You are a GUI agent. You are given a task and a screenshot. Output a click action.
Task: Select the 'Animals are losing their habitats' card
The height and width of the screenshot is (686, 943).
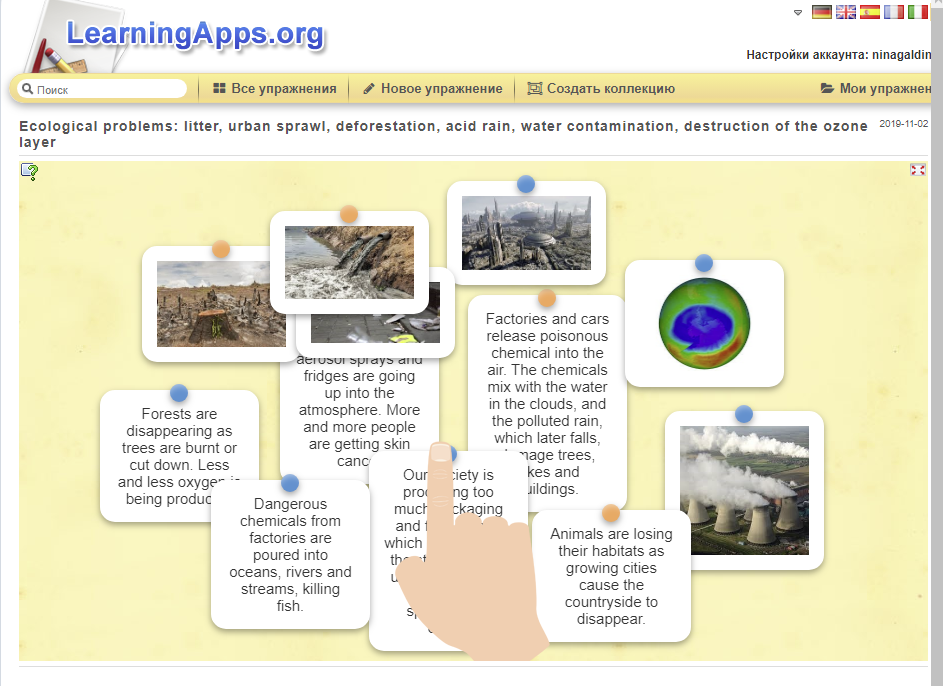tap(611, 576)
